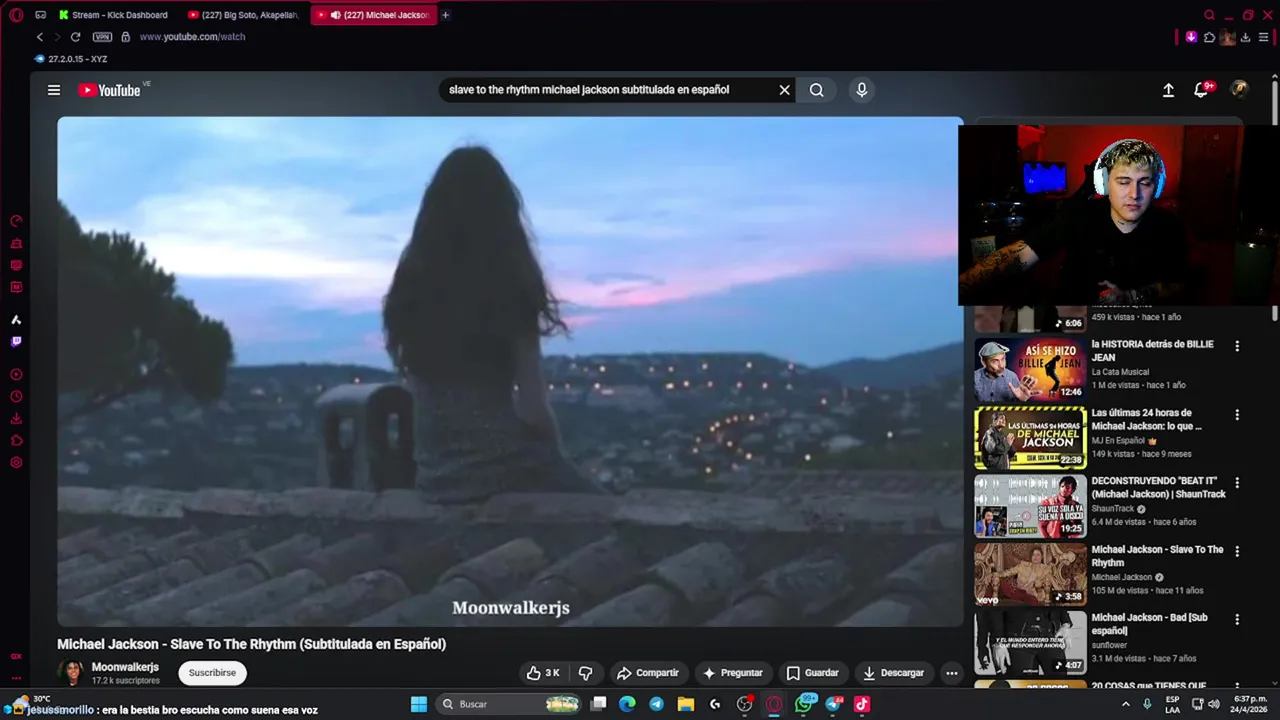Open Microsoft Edge from taskbar
This screenshot has width=1280, height=720.
click(627, 704)
